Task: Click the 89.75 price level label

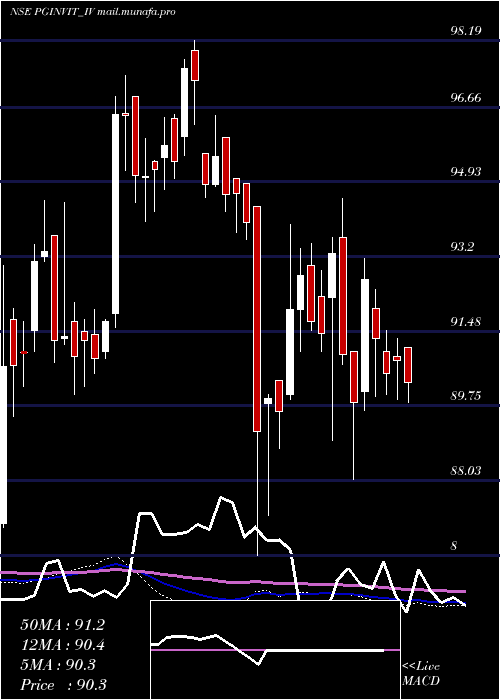Action: 466,396
